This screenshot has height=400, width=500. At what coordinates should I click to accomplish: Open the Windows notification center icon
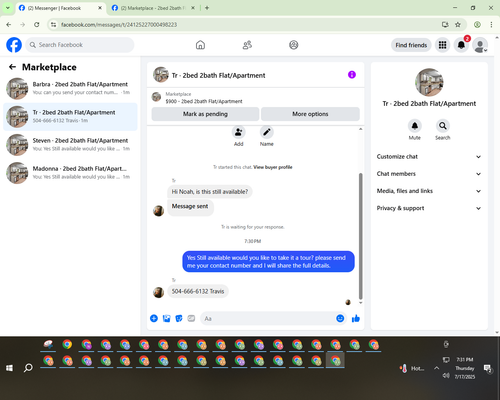pos(488,368)
